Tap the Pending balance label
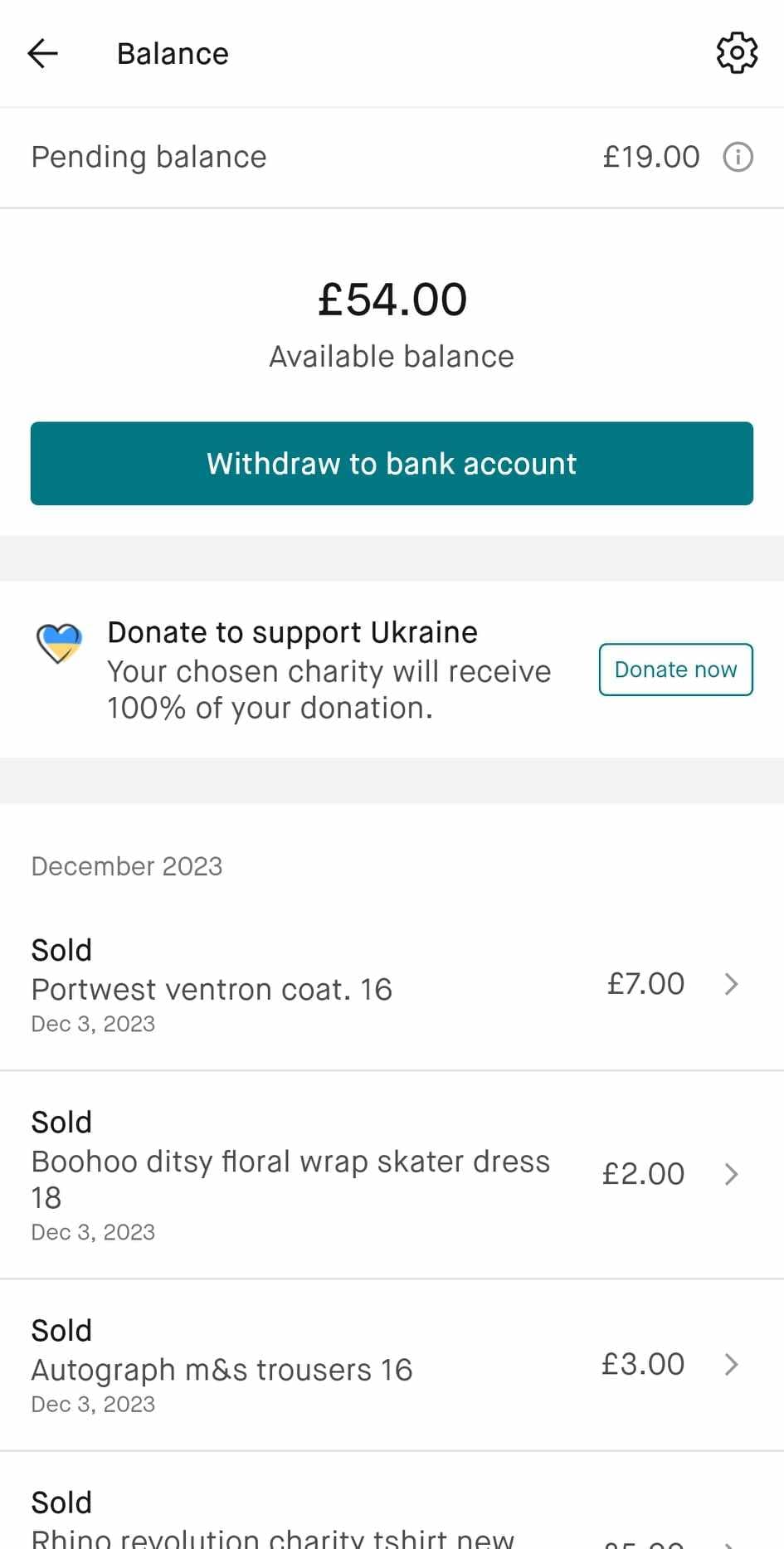Image resolution: width=784 pixels, height=1549 pixels. [149, 157]
